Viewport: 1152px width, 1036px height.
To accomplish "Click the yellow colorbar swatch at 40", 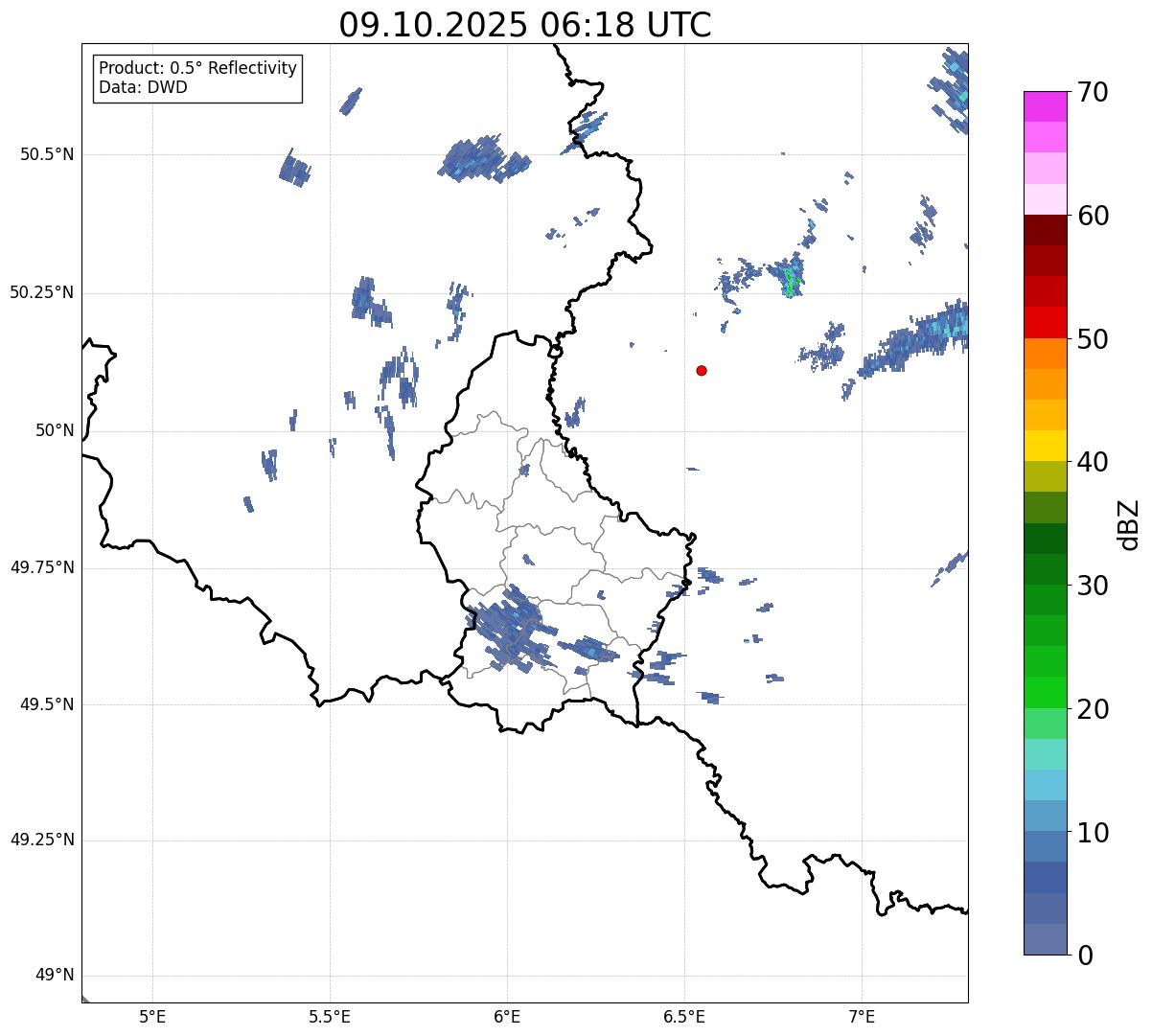I will click(x=1045, y=446).
